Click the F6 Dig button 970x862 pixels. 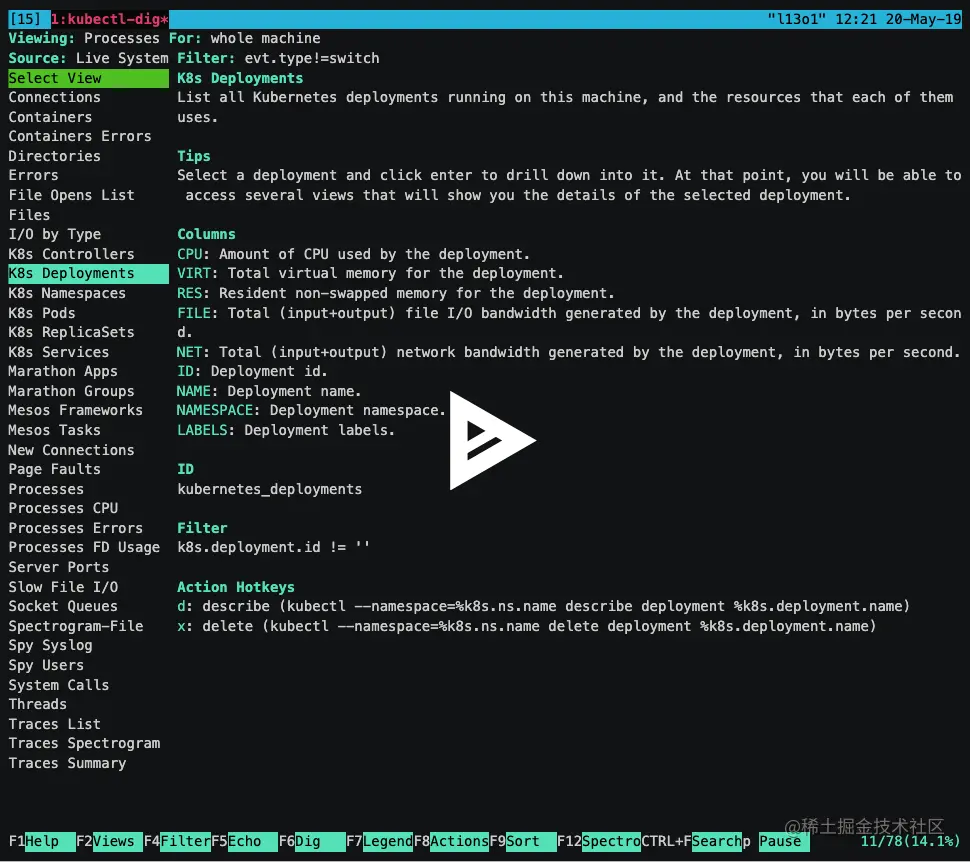[312, 842]
